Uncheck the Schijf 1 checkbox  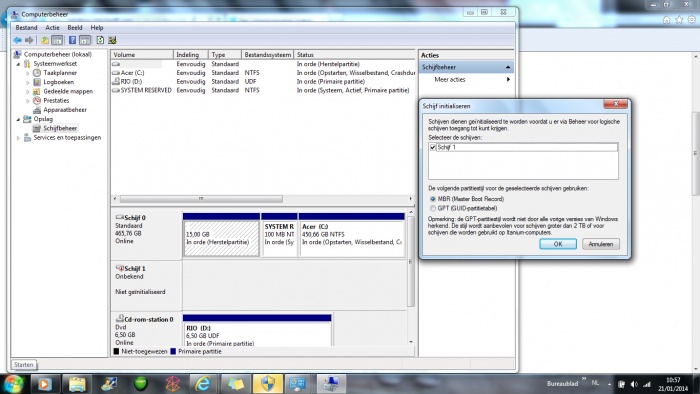pos(432,147)
